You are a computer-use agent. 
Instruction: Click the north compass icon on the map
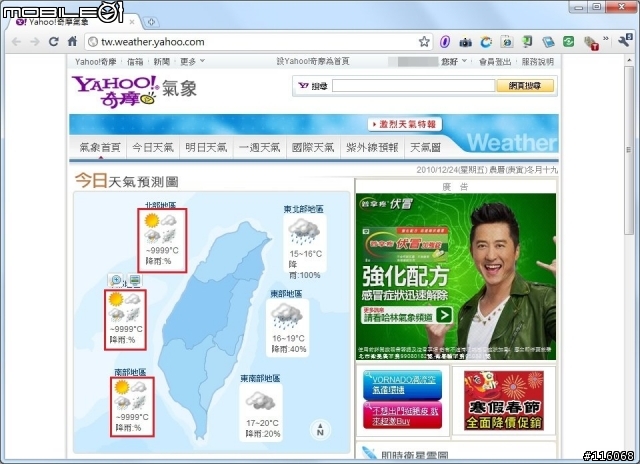click(320, 429)
